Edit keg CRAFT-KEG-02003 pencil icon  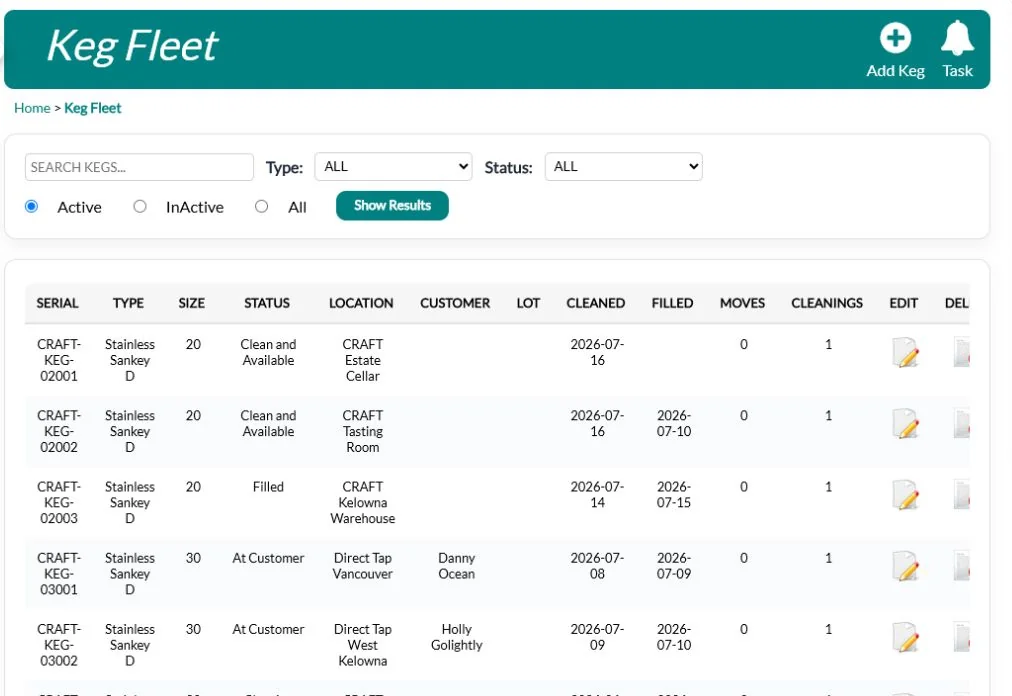coord(906,495)
